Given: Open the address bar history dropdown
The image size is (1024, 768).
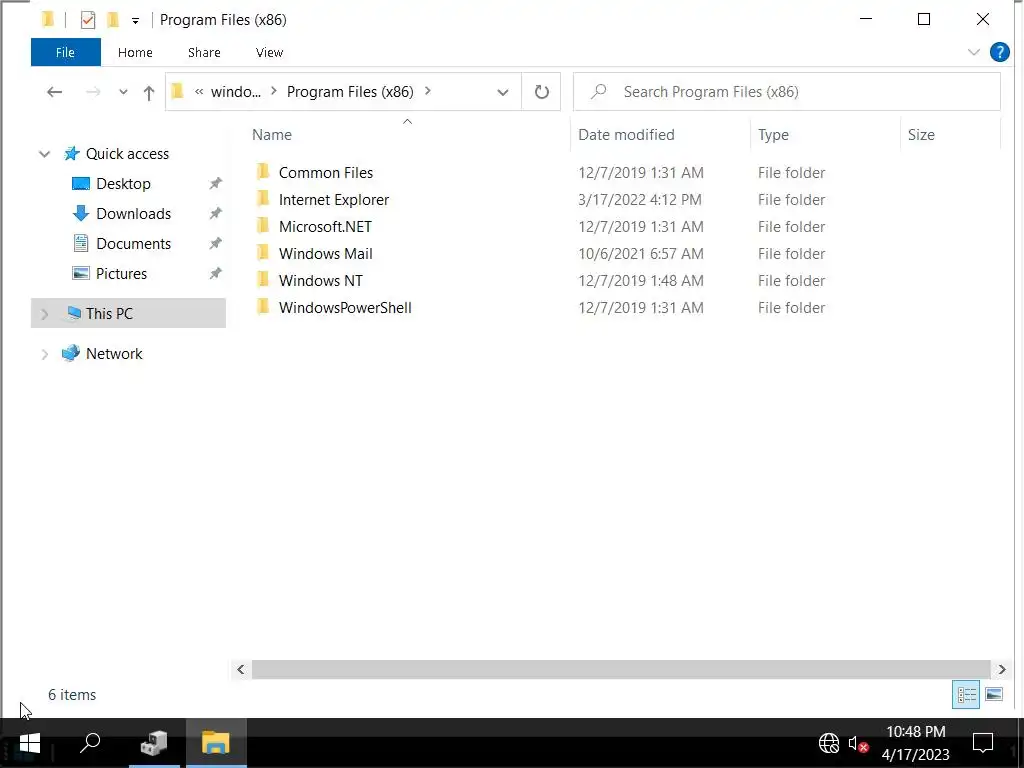Looking at the screenshot, I should pyautogui.click(x=503, y=92).
